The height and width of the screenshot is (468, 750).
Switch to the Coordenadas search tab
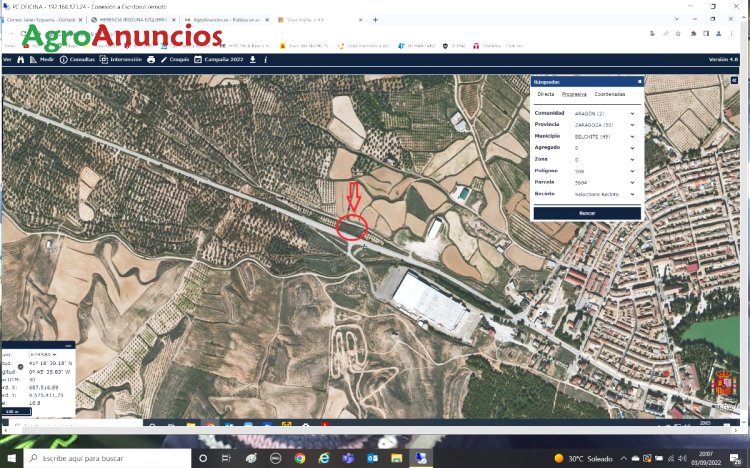click(609, 94)
